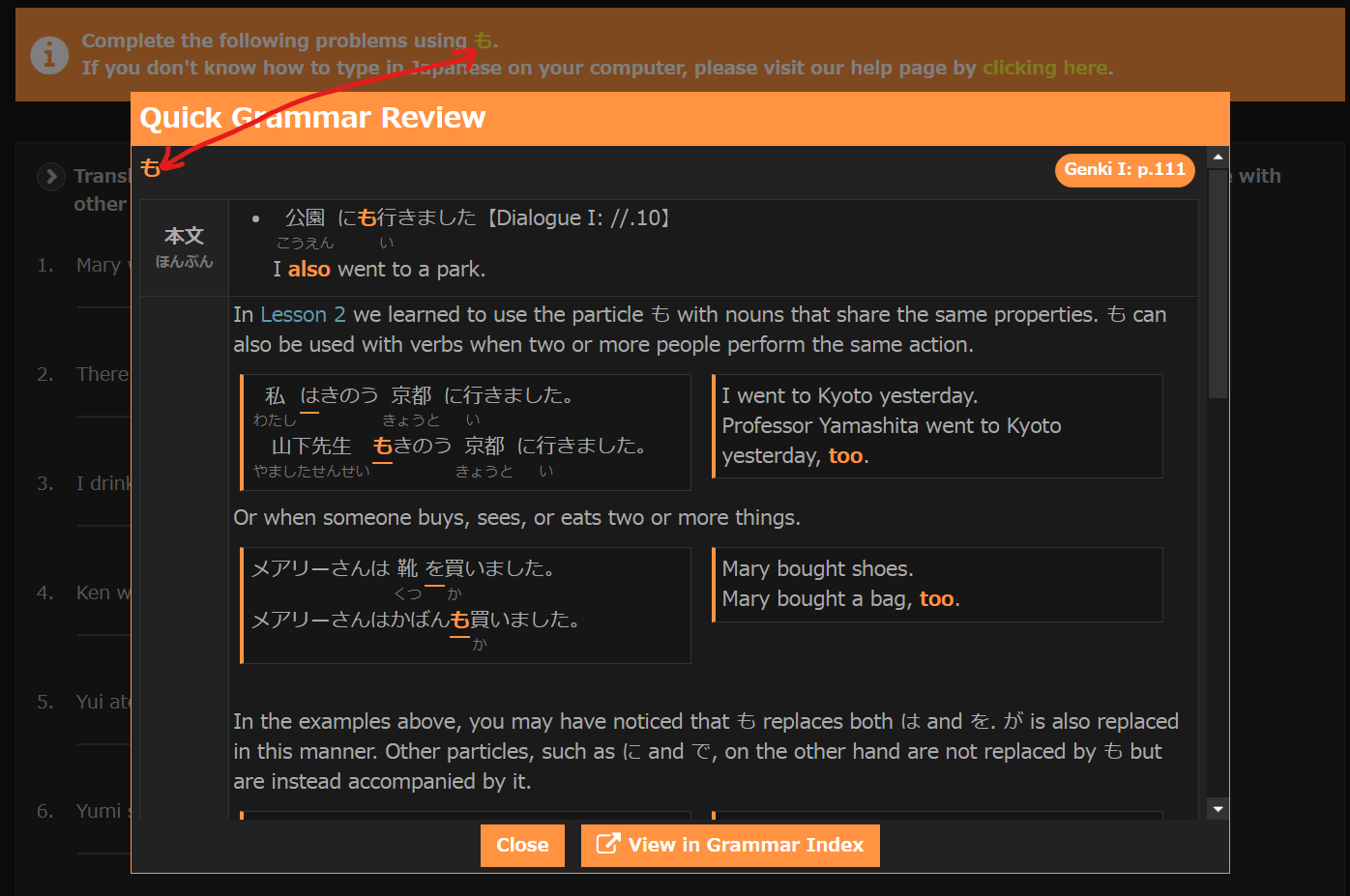1350x896 pixels.
Task: Follow the Lesson 2 link
Action: click(x=303, y=315)
